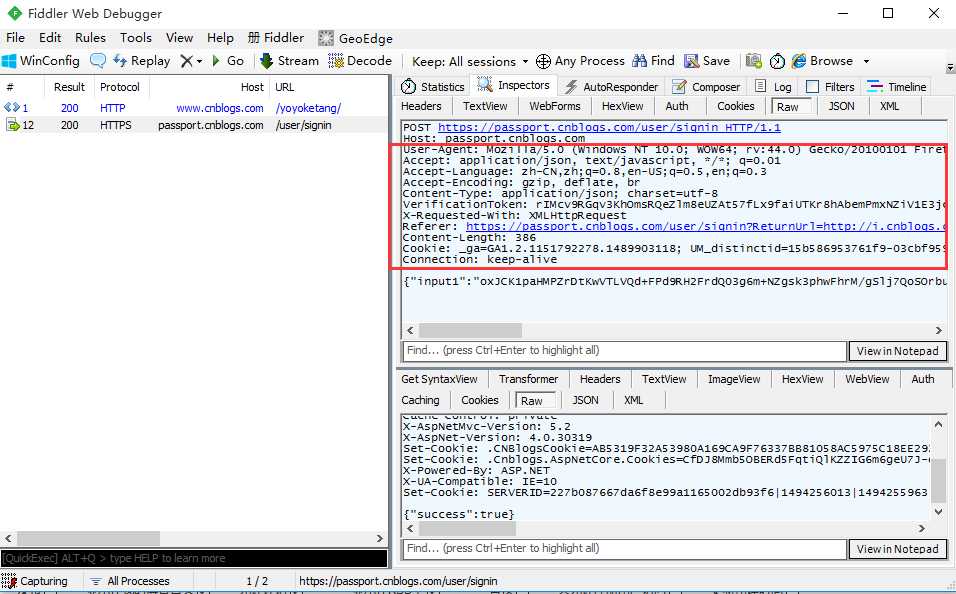
Task: Switch to the Inspectors tab
Action: click(514, 85)
